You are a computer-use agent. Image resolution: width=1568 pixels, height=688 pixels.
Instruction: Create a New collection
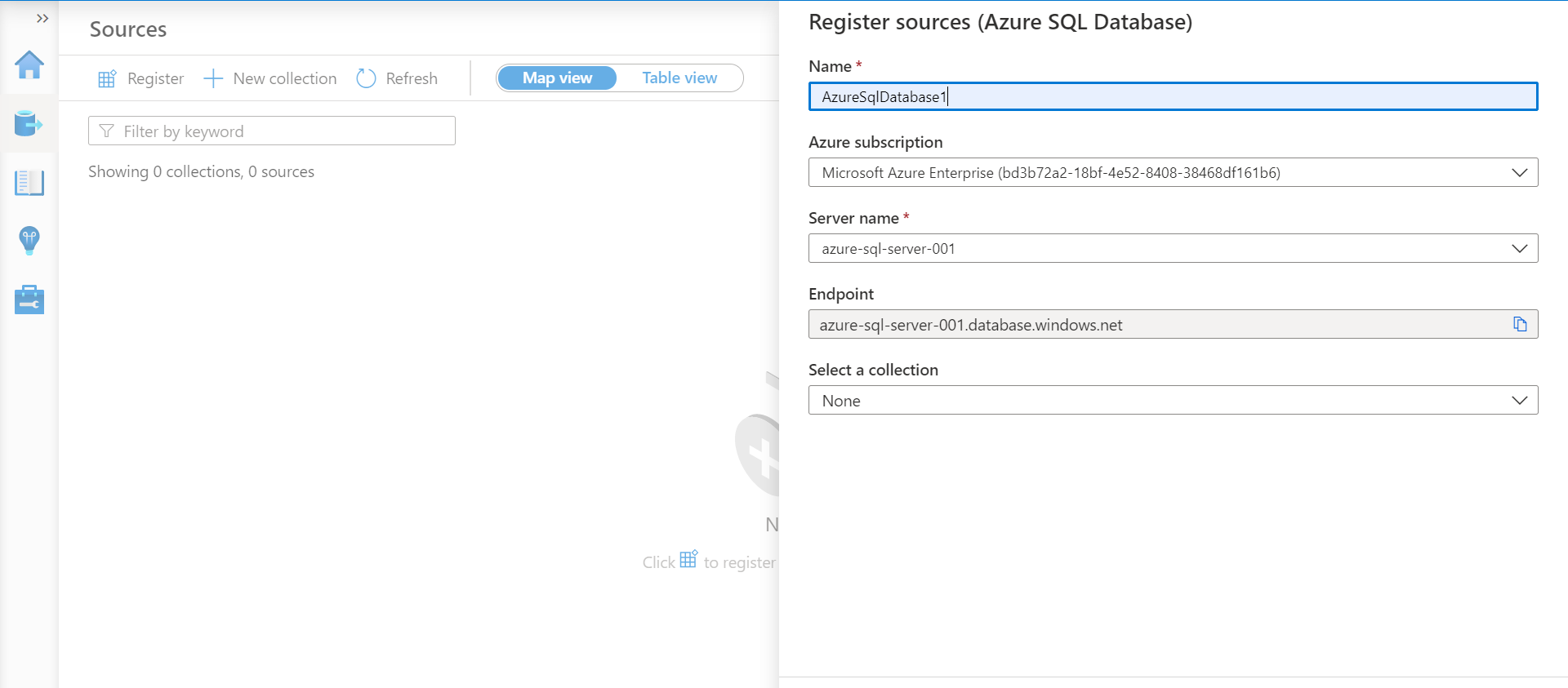pyautogui.click(x=270, y=78)
